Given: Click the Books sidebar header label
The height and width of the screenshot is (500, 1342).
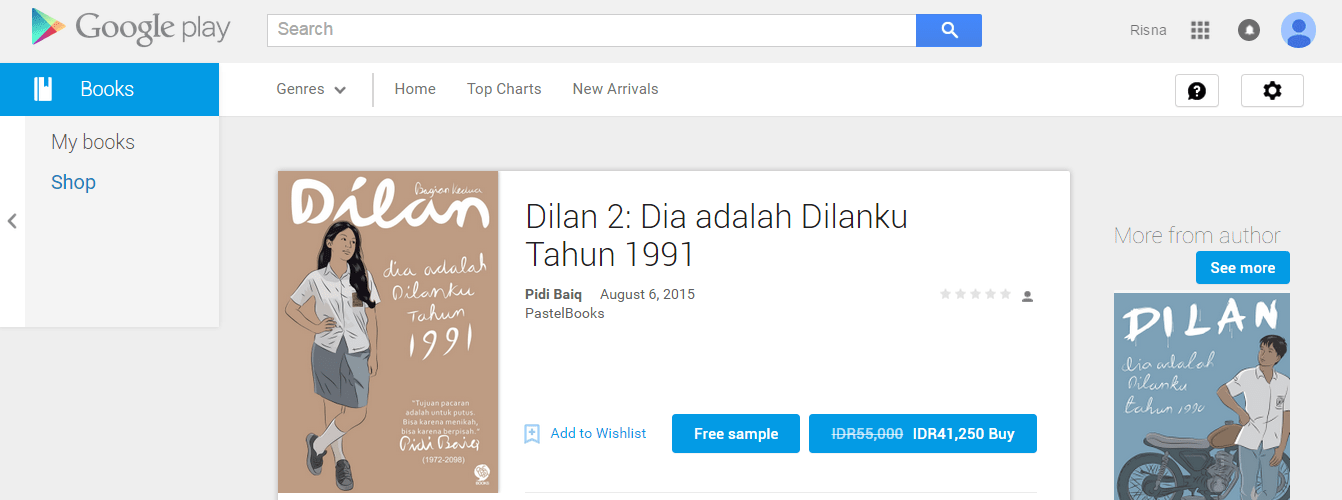Looking at the screenshot, I should coord(107,89).
